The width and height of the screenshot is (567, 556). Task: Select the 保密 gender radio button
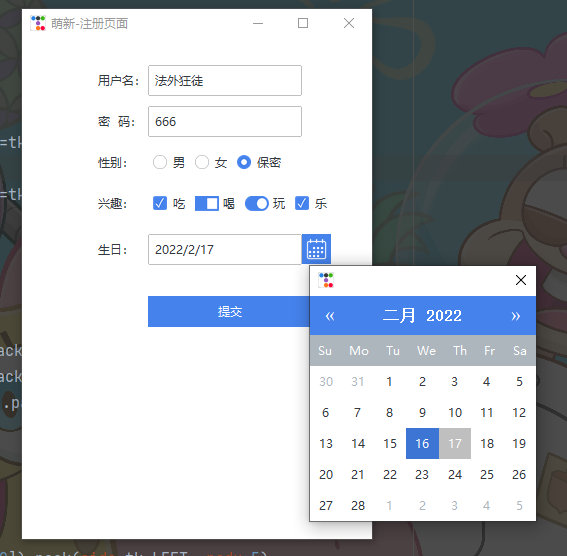pyautogui.click(x=244, y=162)
